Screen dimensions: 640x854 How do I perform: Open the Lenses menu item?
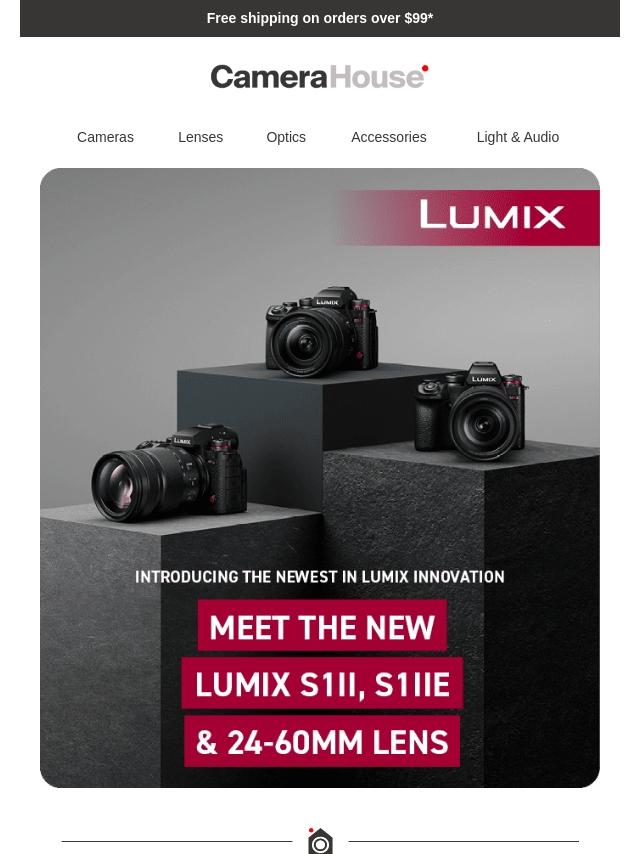(x=200, y=137)
